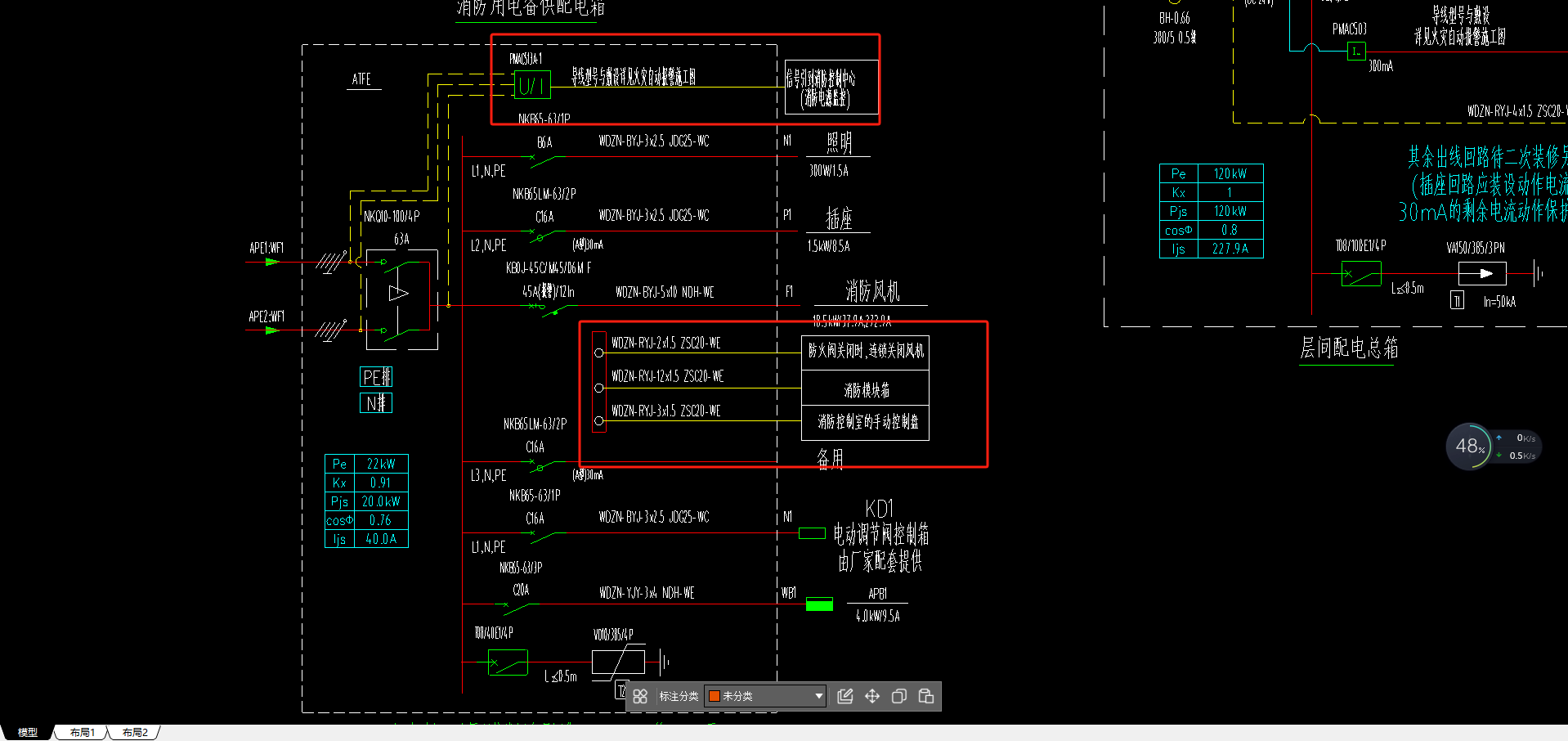Click the In=50kA text
This screenshot has height=741, width=1568.
pos(1499,302)
